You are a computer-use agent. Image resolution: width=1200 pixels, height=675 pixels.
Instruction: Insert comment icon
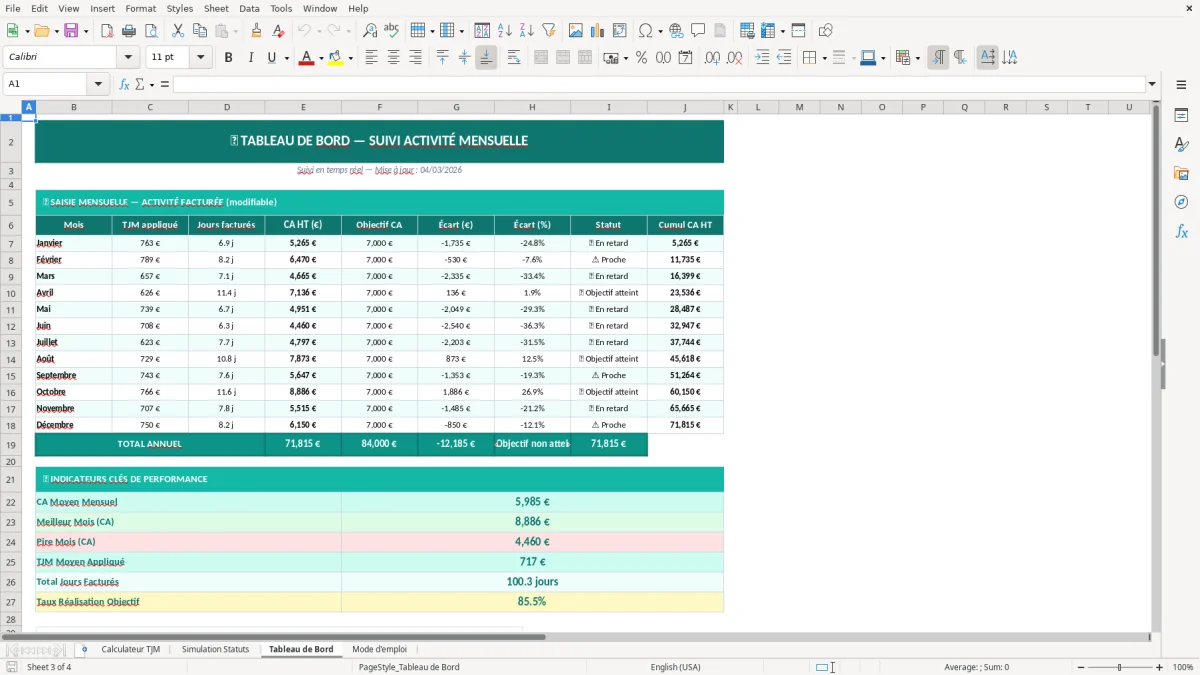698,31
